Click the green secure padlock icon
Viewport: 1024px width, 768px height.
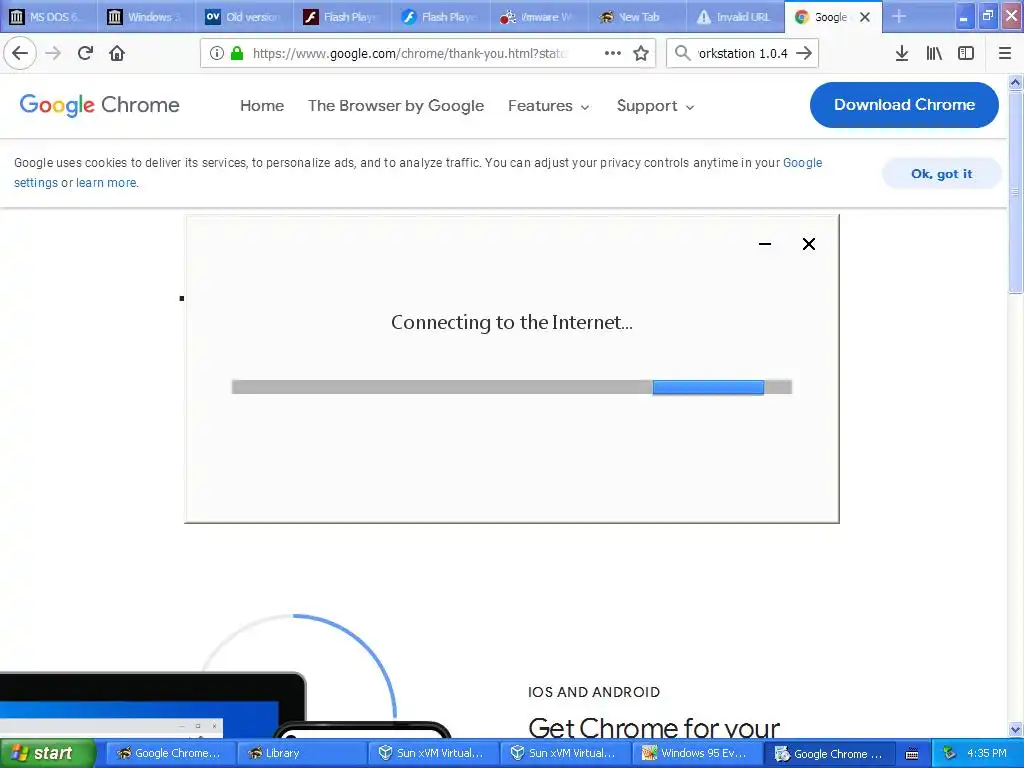(237, 54)
